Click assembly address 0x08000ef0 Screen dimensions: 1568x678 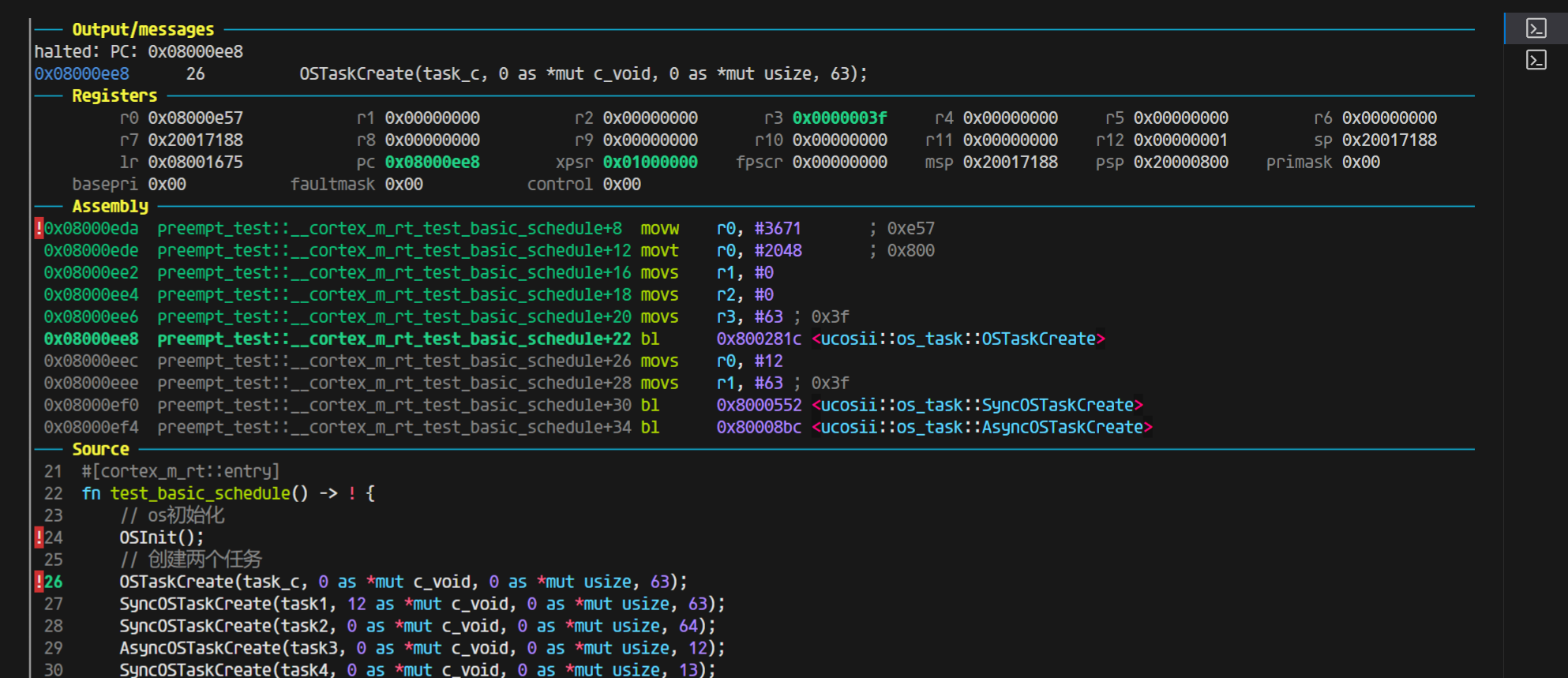(x=91, y=405)
